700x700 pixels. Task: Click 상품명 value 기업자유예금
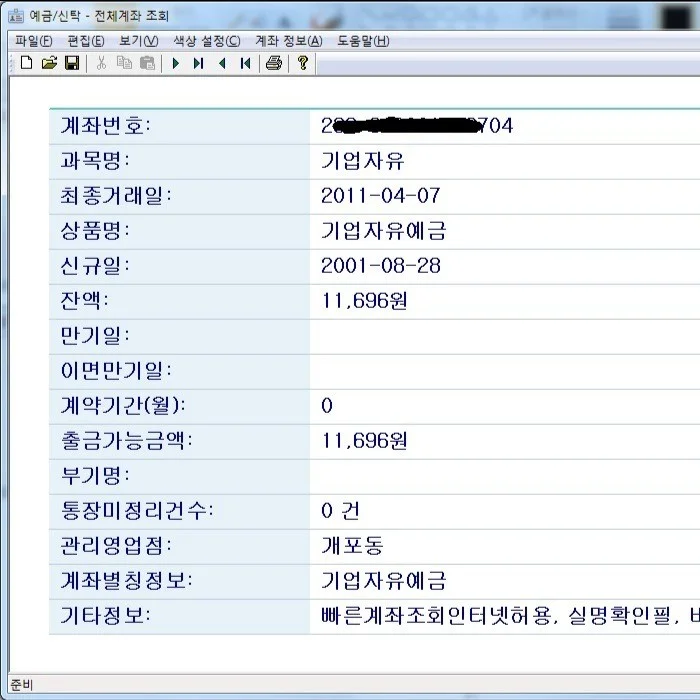(x=383, y=231)
